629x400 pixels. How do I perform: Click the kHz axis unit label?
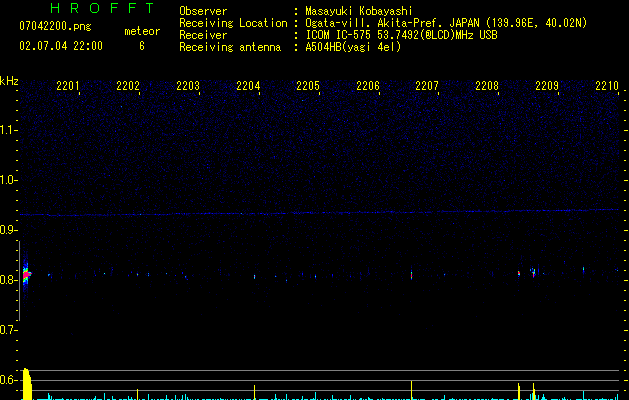[x=9, y=81]
